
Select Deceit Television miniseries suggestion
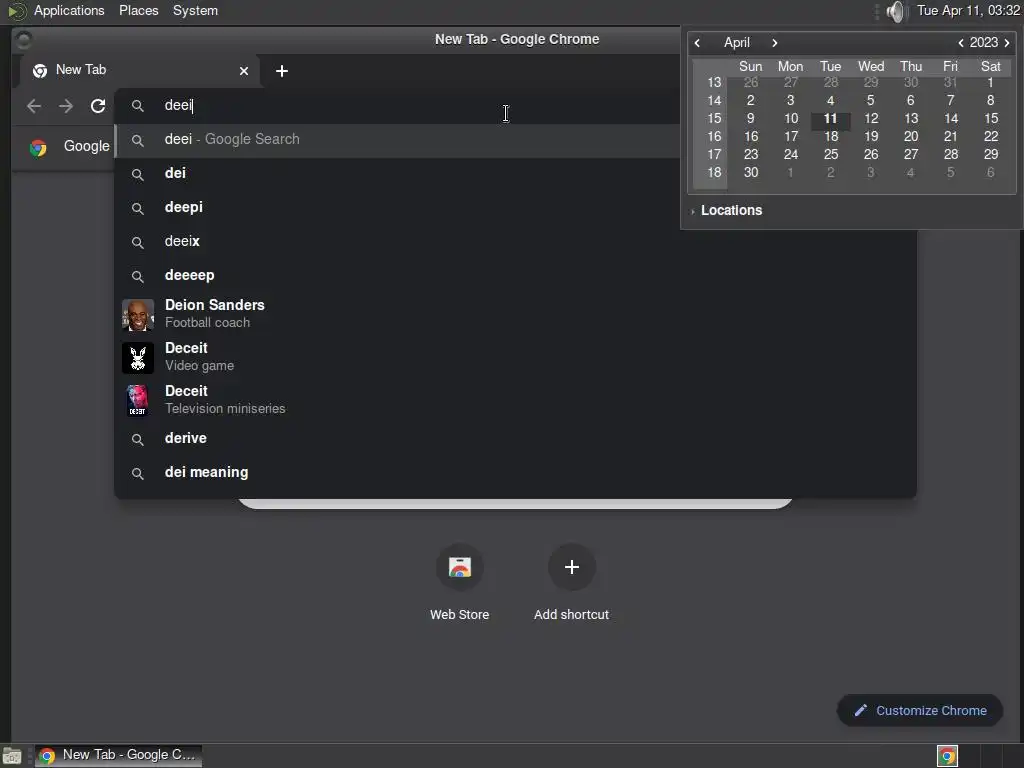pyautogui.click(x=516, y=400)
